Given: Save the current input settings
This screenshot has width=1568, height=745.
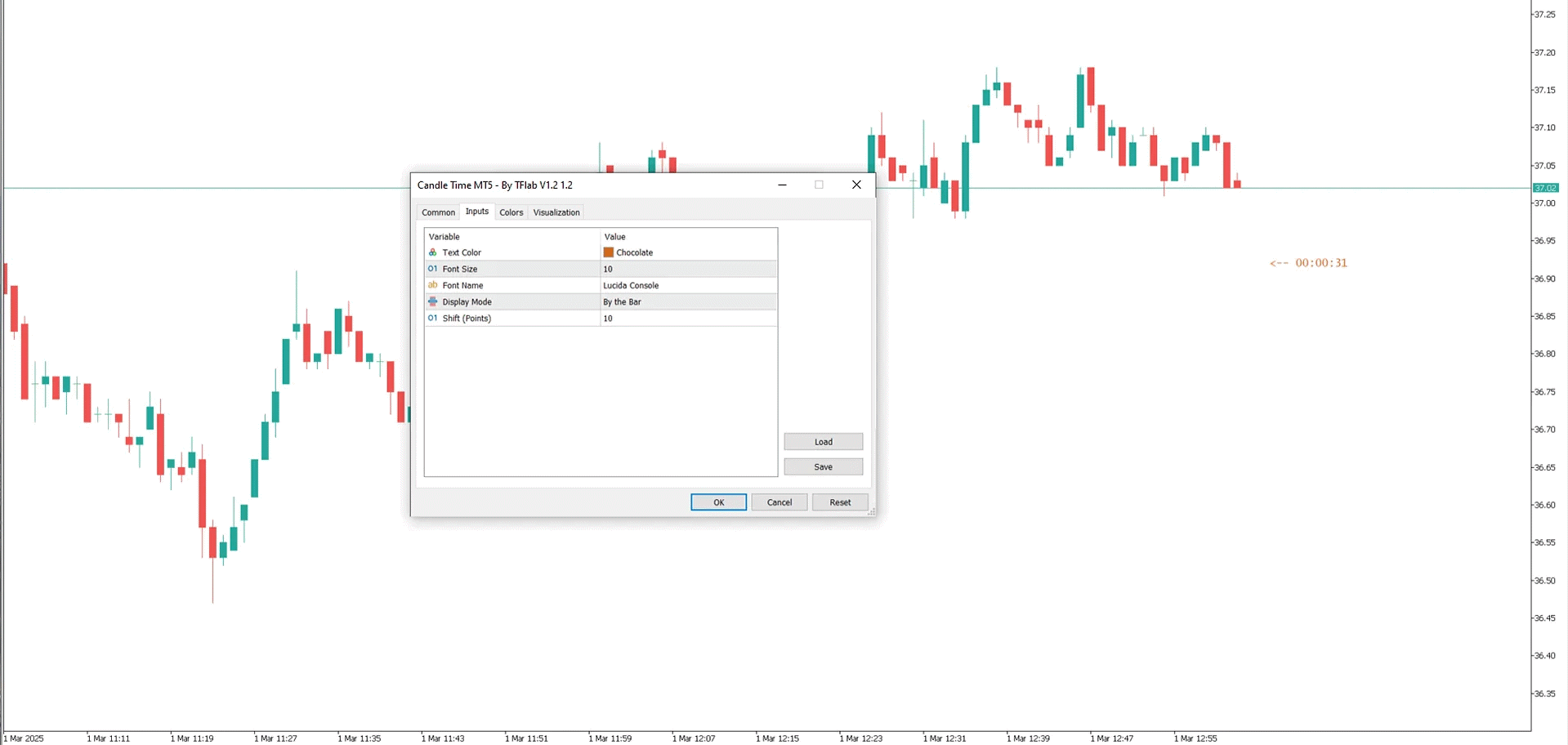Looking at the screenshot, I should pyautogui.click(x=823, y=467).
